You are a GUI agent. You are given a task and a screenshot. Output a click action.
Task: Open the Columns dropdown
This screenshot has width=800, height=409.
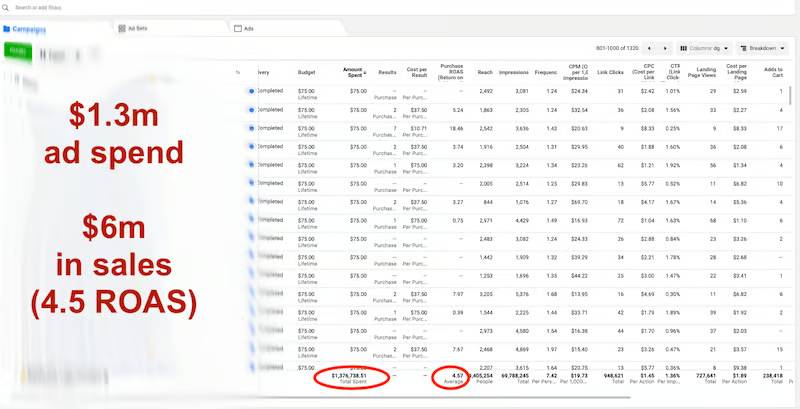point(704,47)
